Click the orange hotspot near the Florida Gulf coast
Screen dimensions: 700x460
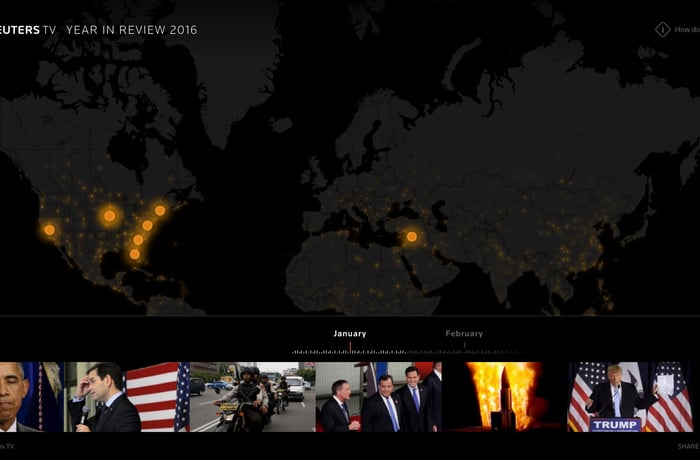135,254
